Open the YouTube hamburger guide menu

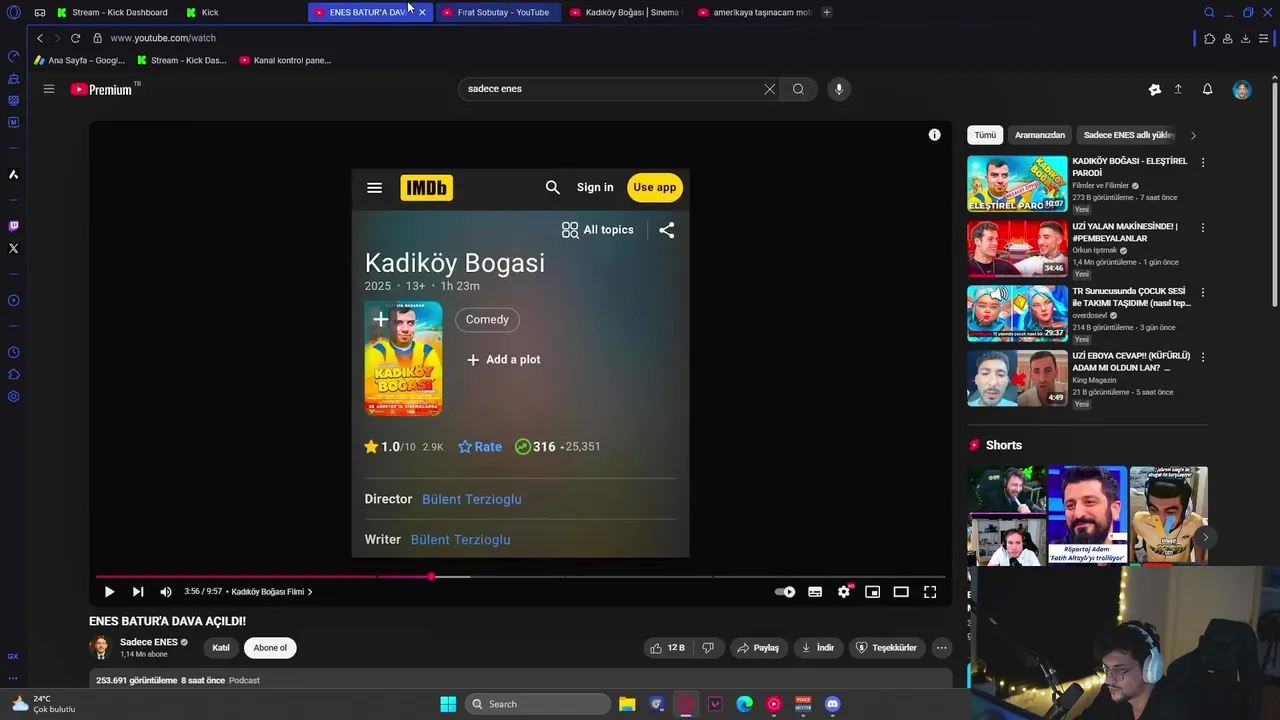[48, 89]
